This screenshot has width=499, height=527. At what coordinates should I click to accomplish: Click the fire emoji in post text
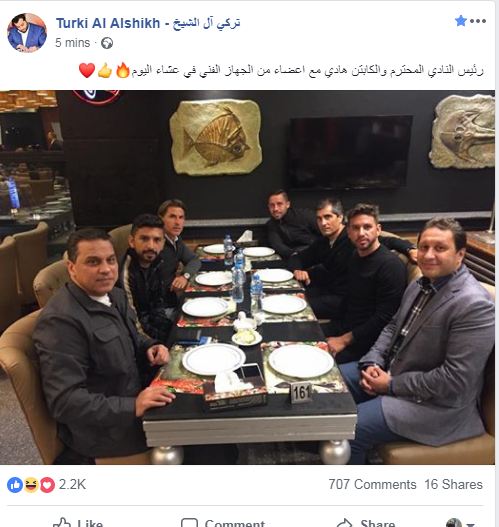point(122,70)
